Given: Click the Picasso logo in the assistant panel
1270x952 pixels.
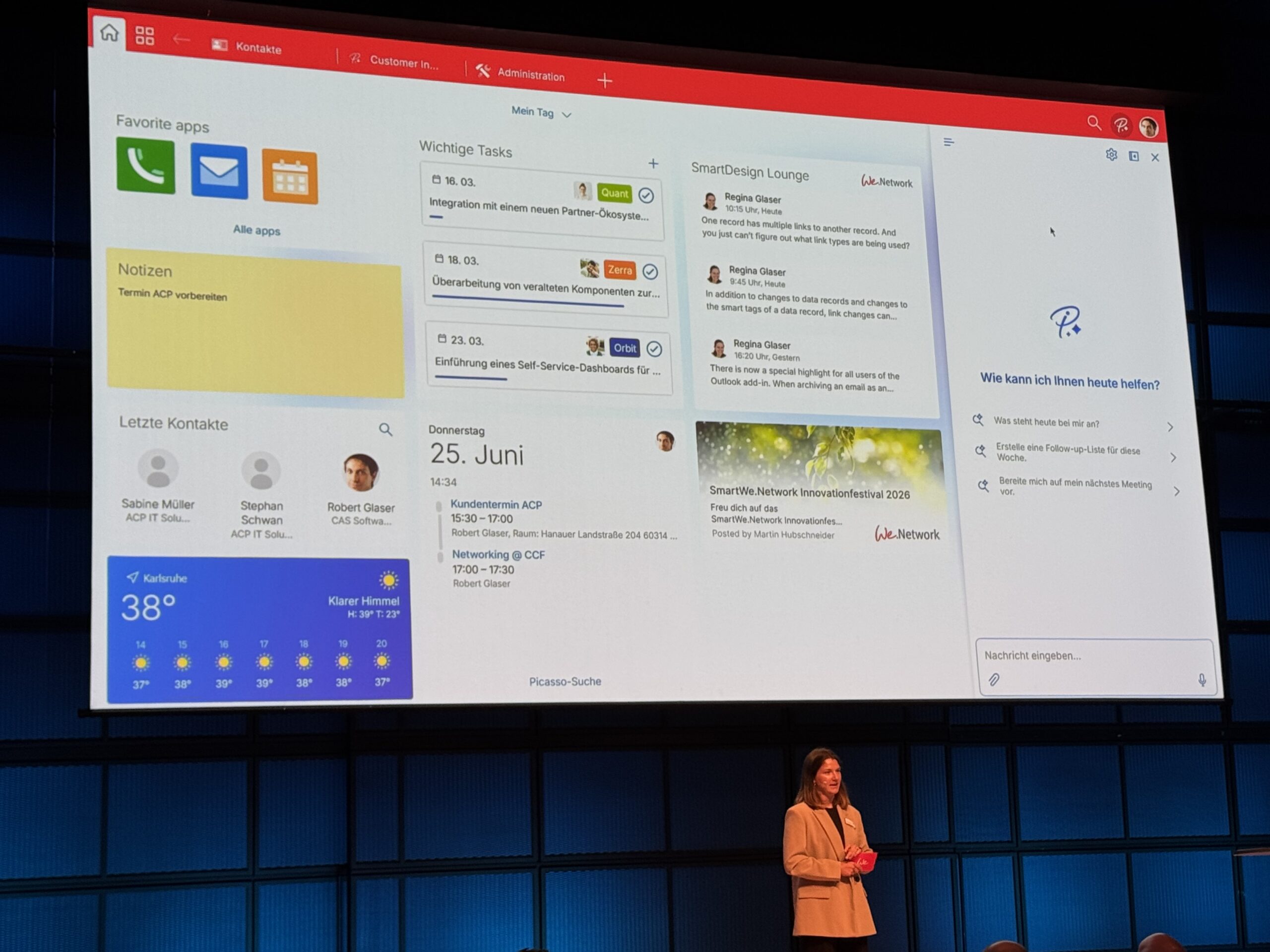Looking at the screenshot, I should coord(1066,322).
